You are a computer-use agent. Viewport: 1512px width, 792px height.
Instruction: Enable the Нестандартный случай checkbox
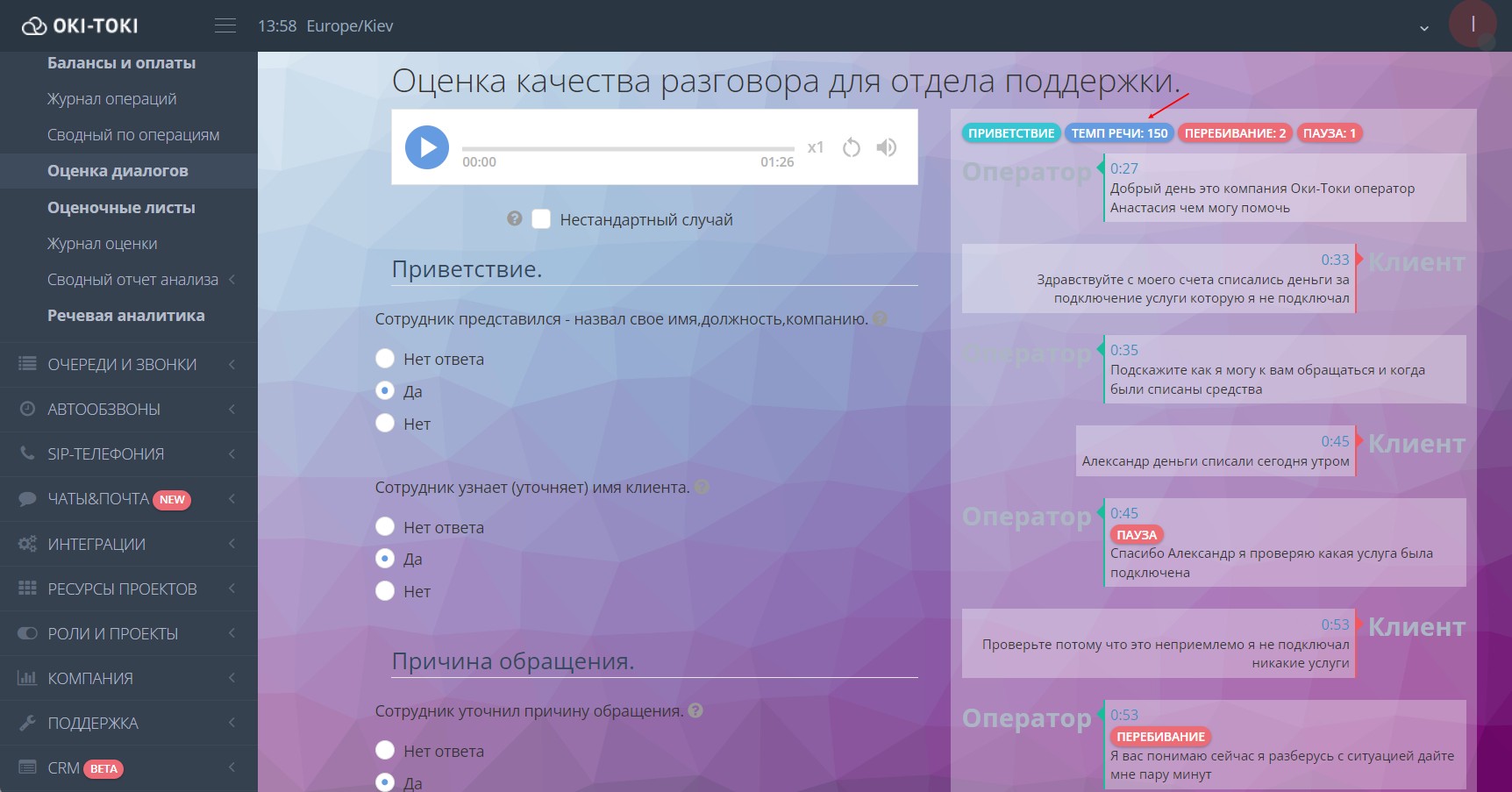540,218
